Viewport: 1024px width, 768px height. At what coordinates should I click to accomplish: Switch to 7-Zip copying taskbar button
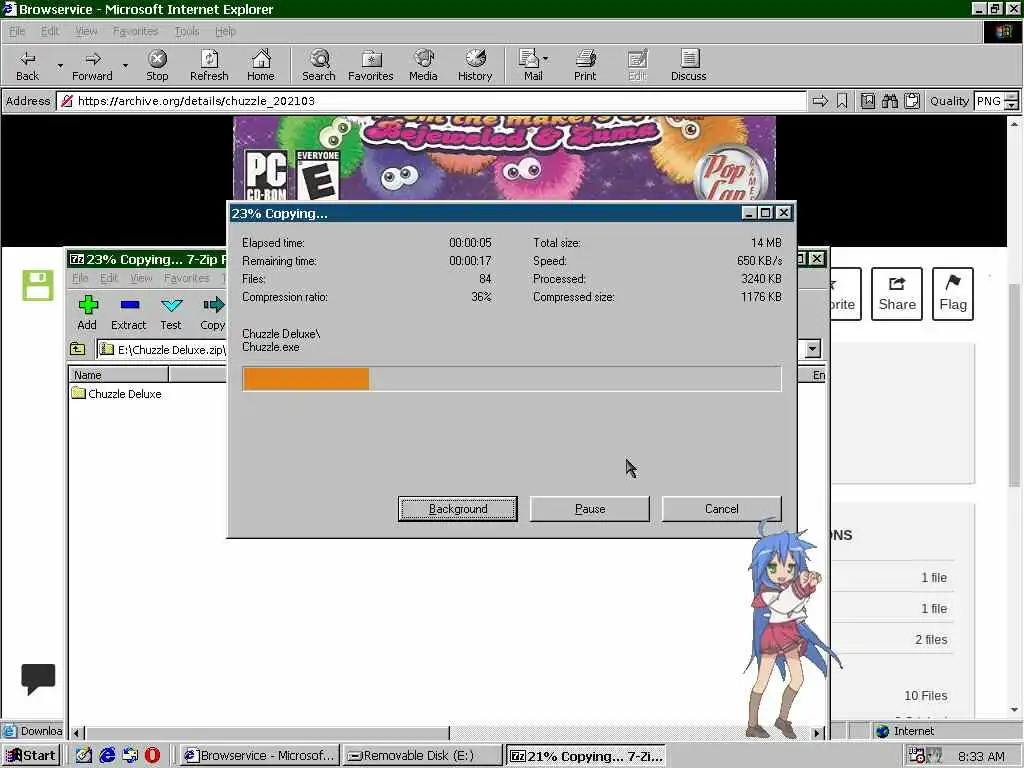tap(586, 756)
